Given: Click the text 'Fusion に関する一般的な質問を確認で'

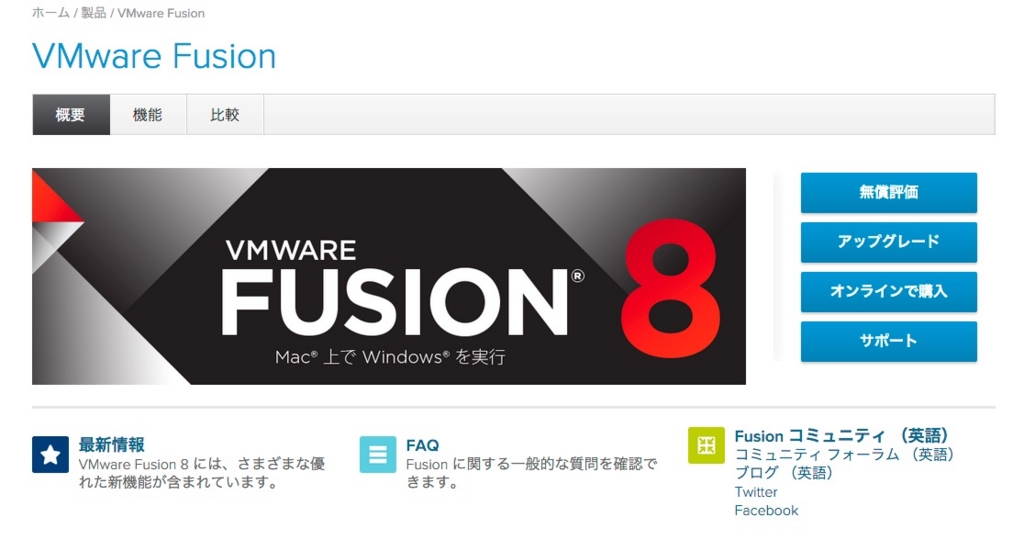Looking at the screenshot, I should click(532, 464).
